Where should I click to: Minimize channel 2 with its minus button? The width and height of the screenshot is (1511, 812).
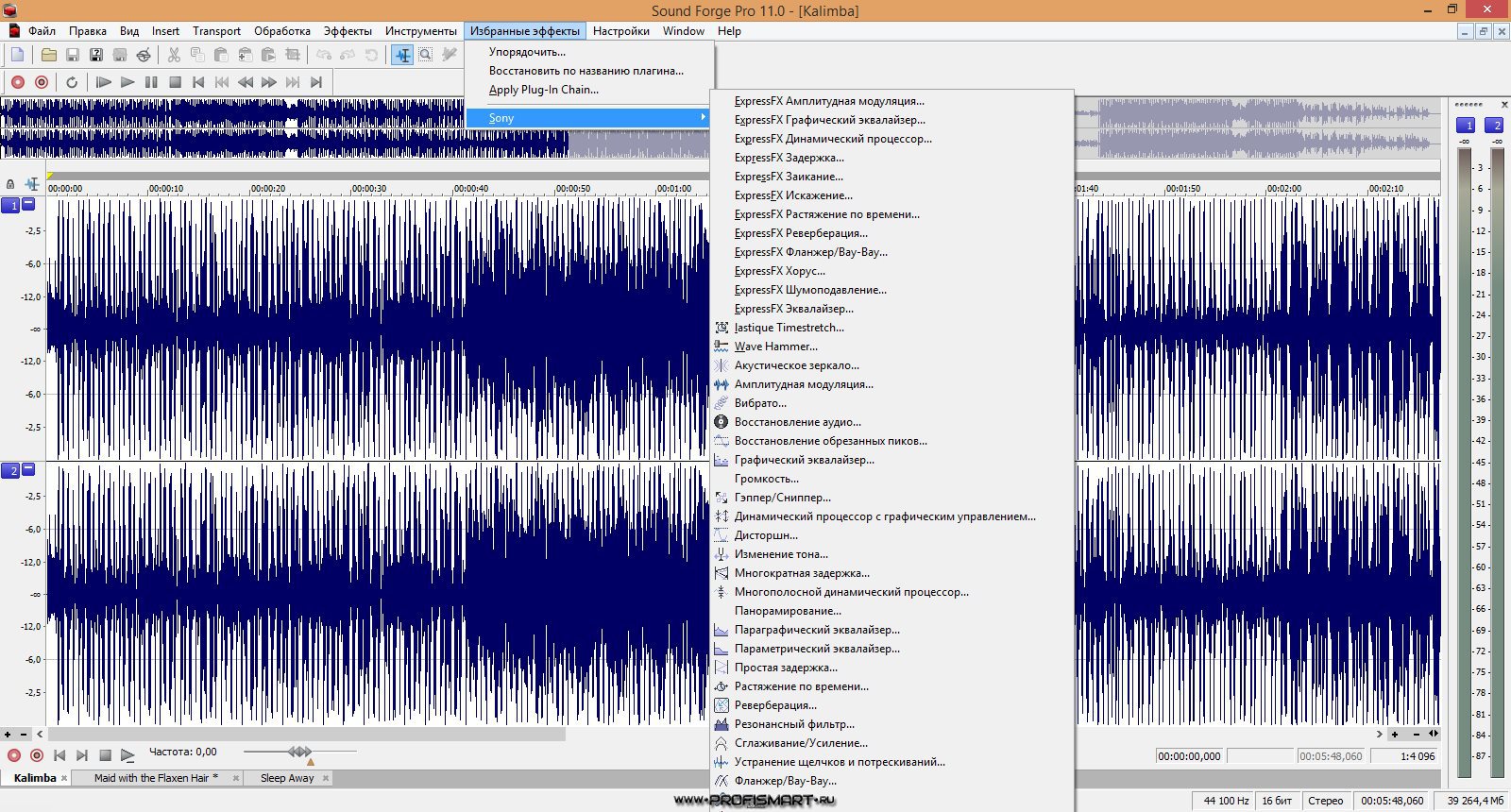pos(28,469)
